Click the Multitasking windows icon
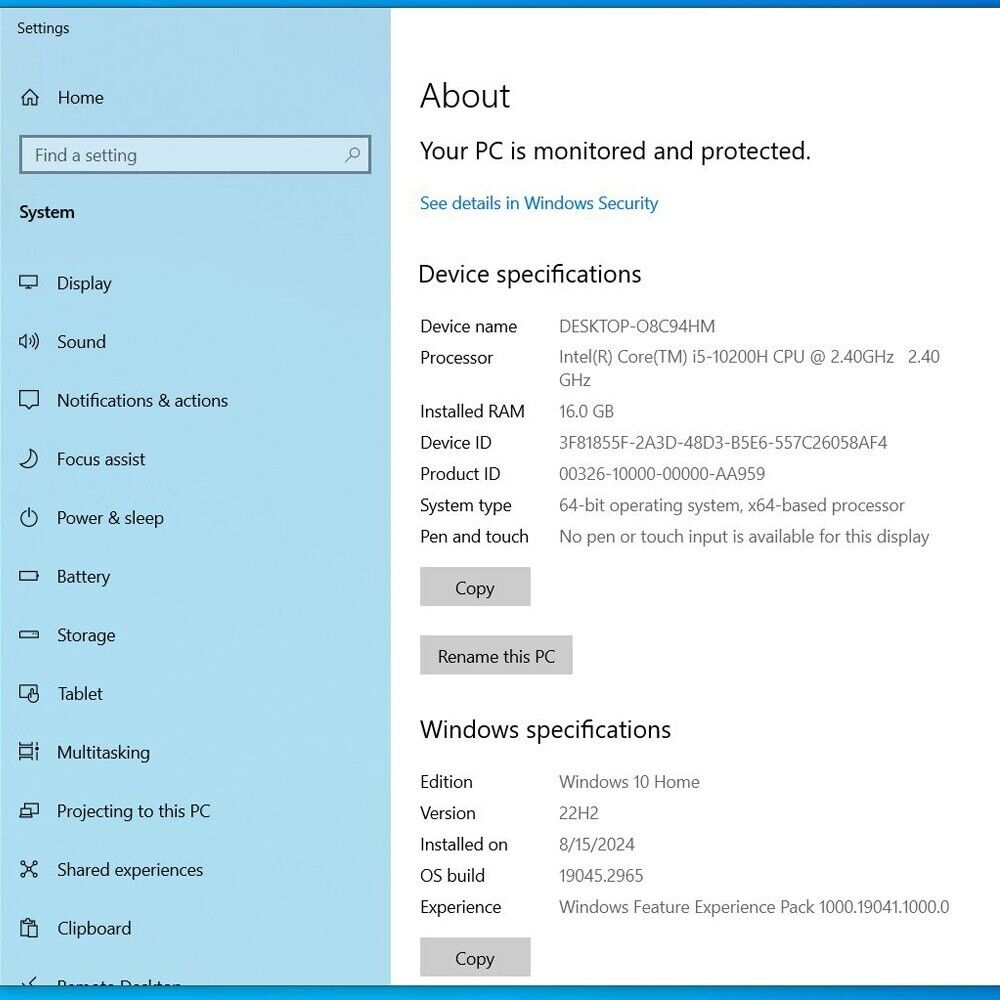Viewport: 1000px width, 1000px height. tap(29, 752)
